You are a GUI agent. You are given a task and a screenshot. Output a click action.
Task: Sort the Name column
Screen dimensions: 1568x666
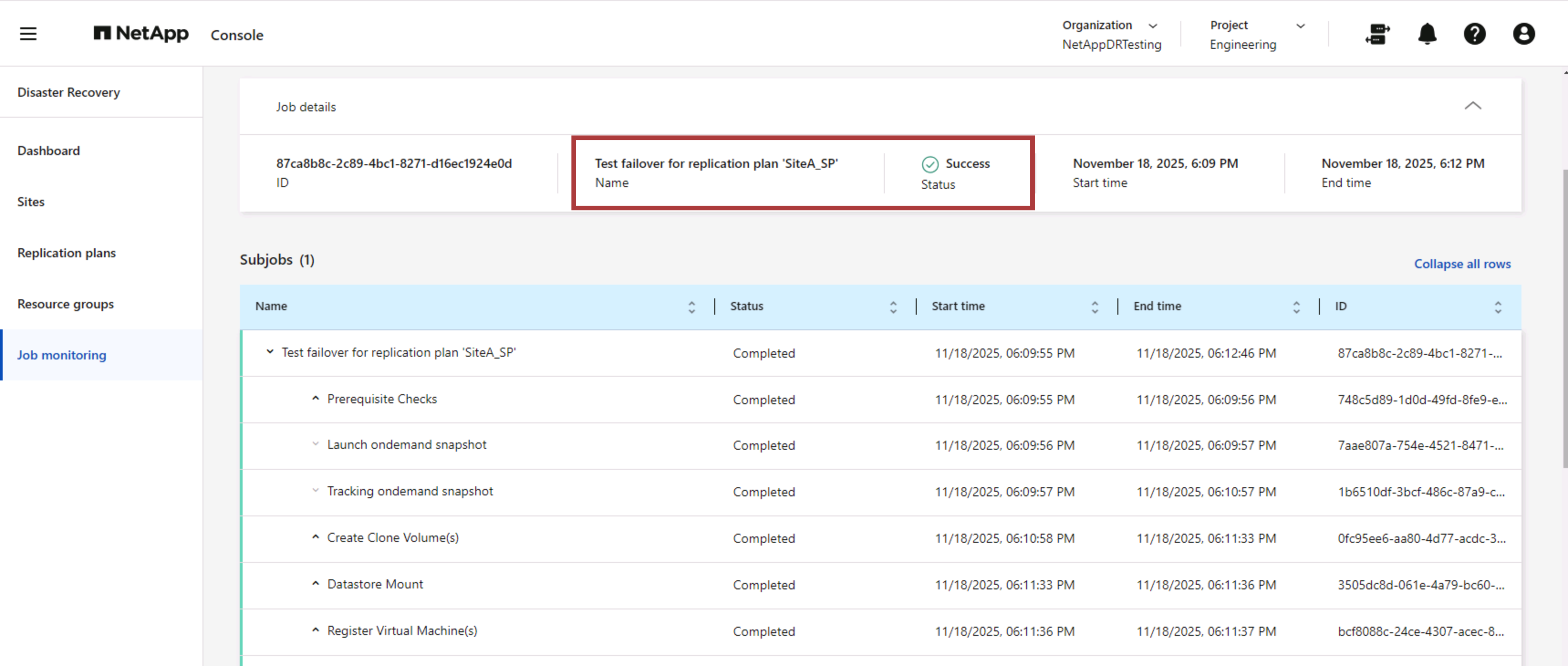click(x=691, y=306)
